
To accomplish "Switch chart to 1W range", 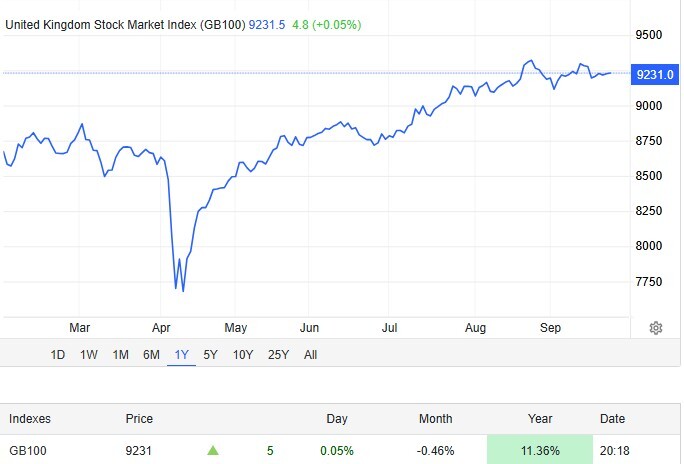I will 89,354.
